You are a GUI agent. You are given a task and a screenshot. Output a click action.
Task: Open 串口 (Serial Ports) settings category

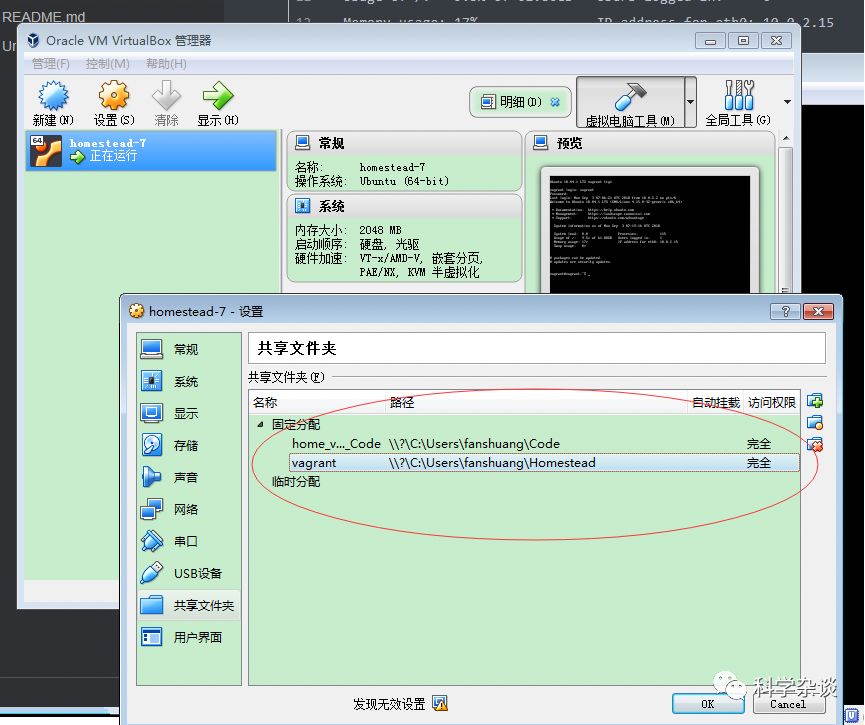pyautogui.click(x=188, y=541)
